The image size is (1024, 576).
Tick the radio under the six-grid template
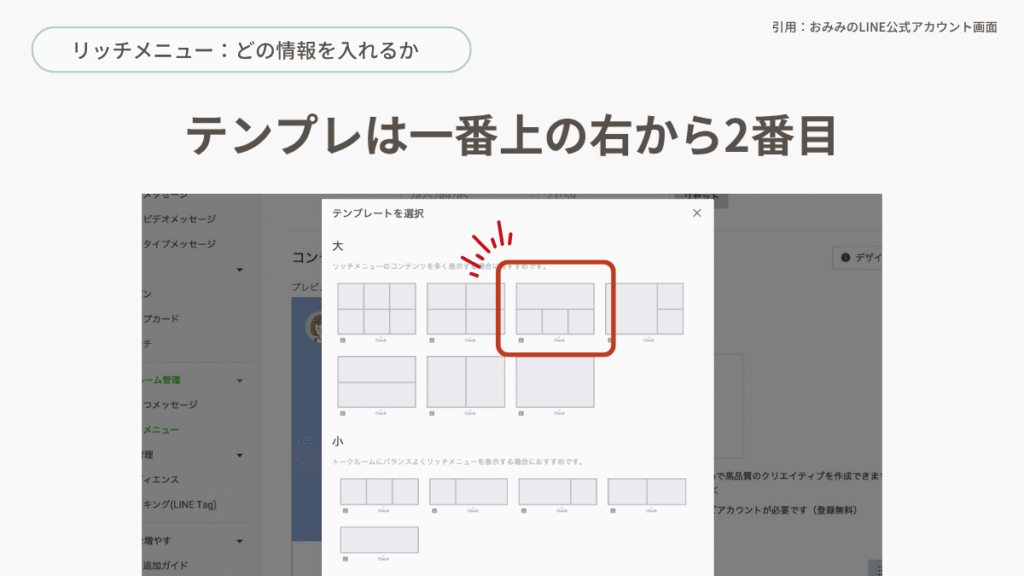[343, 340]
